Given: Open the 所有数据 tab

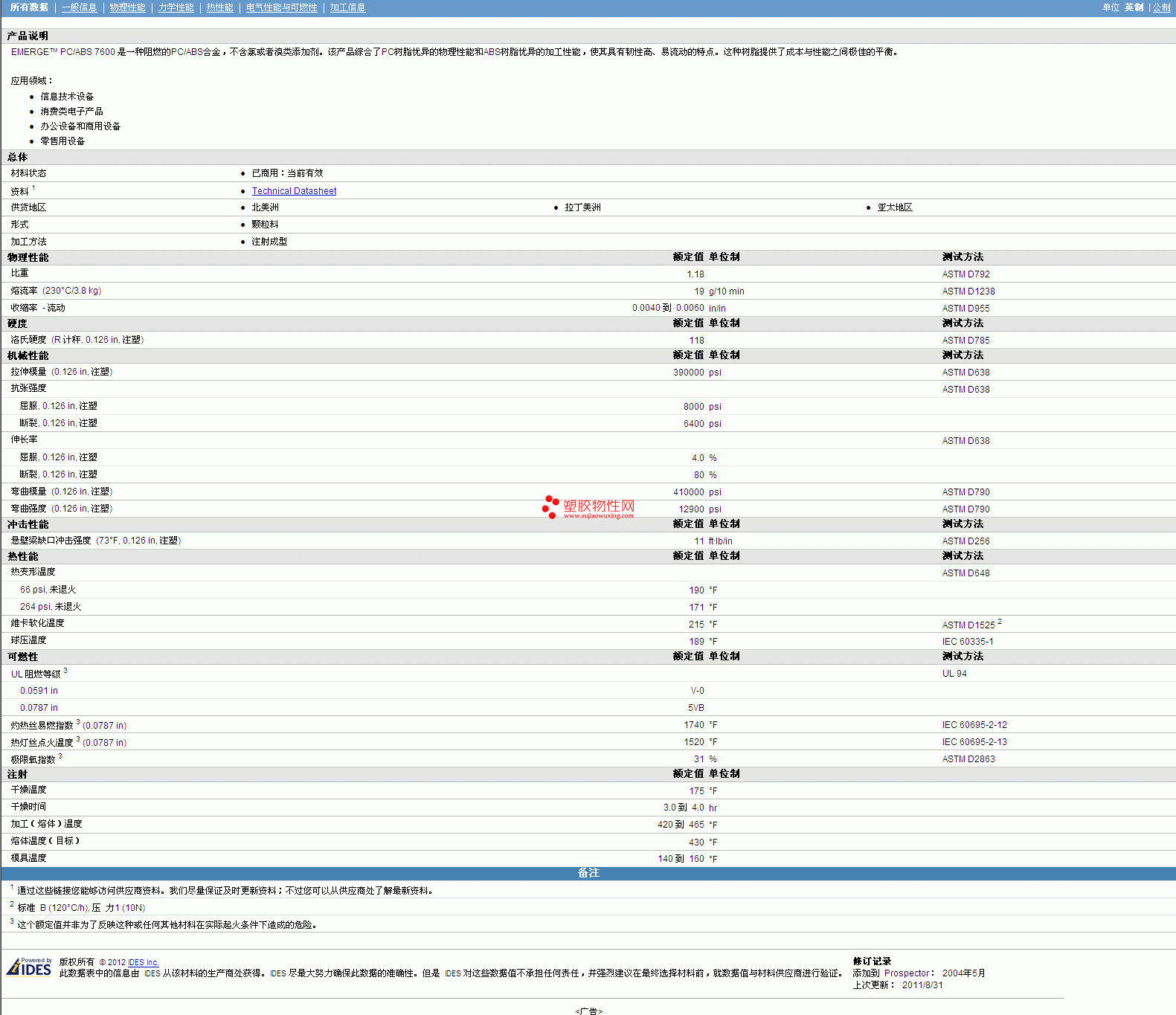Looking at the screenshot, I should [x=29, y=7].
